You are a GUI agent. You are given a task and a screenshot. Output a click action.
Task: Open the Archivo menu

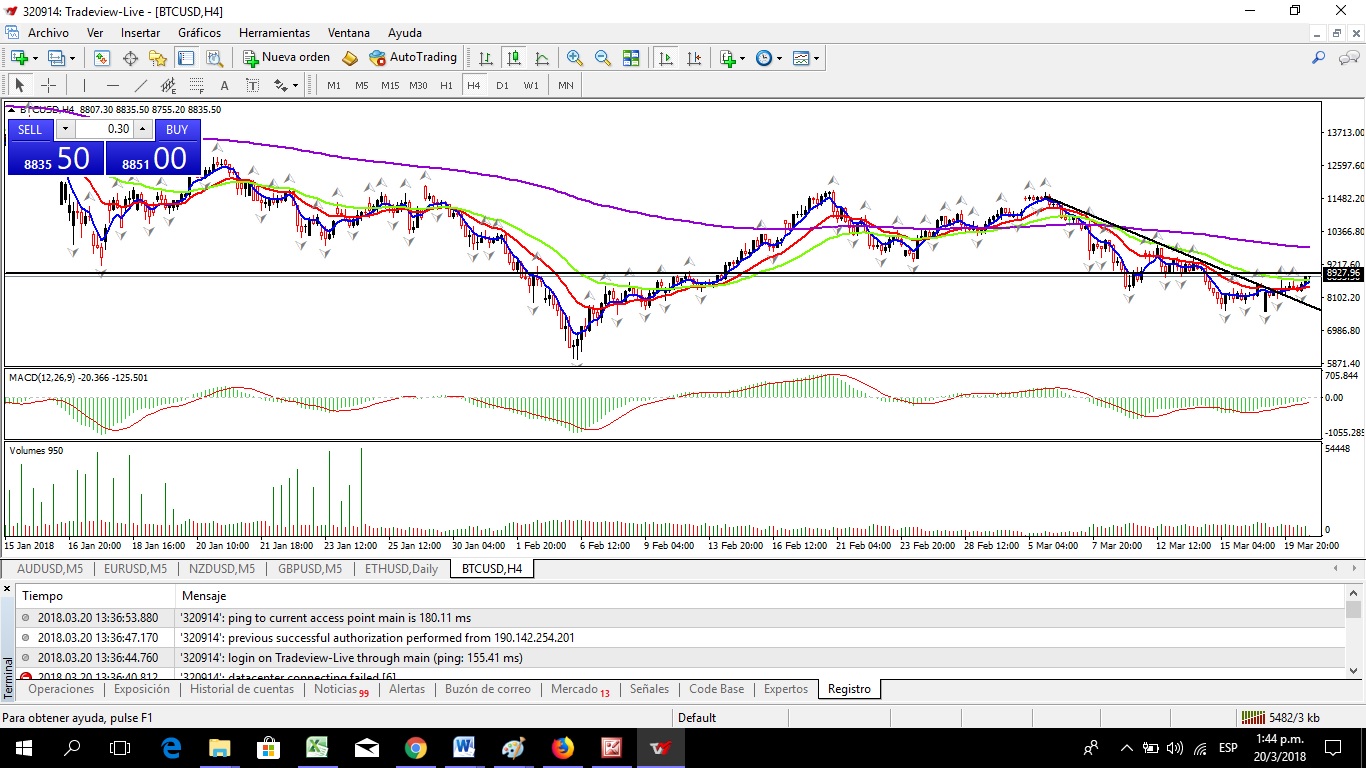[48, 32]
